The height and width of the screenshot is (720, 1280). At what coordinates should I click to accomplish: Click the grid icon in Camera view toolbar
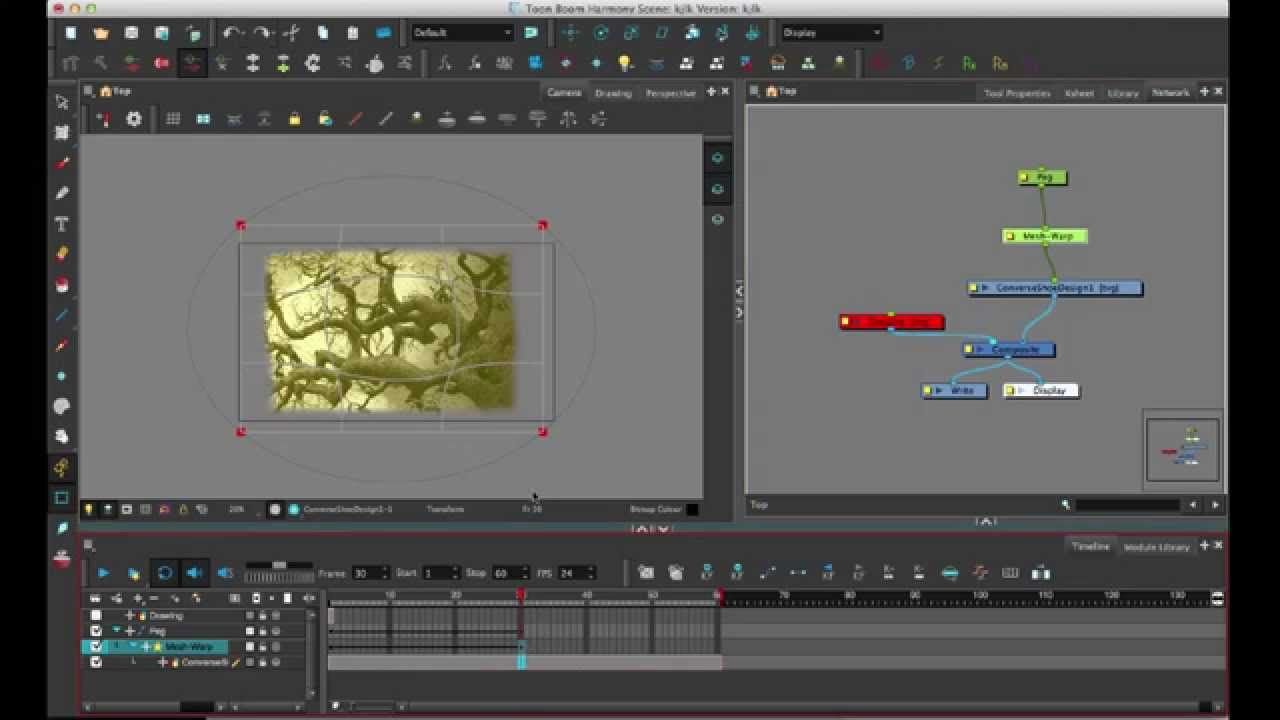173,119
